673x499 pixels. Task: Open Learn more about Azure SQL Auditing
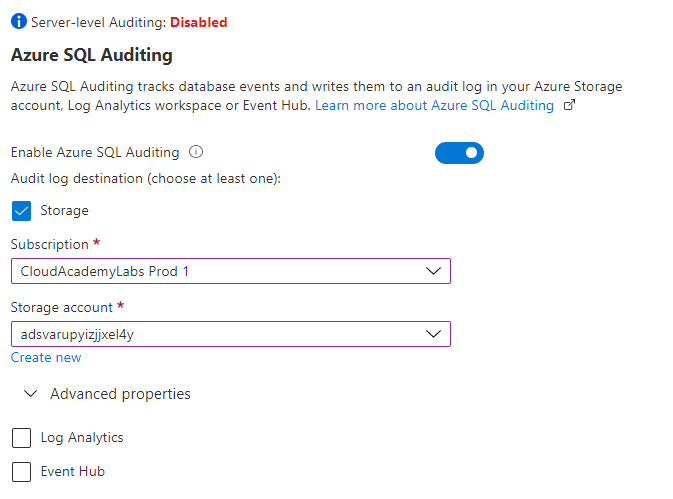click(x=434, y=106)
